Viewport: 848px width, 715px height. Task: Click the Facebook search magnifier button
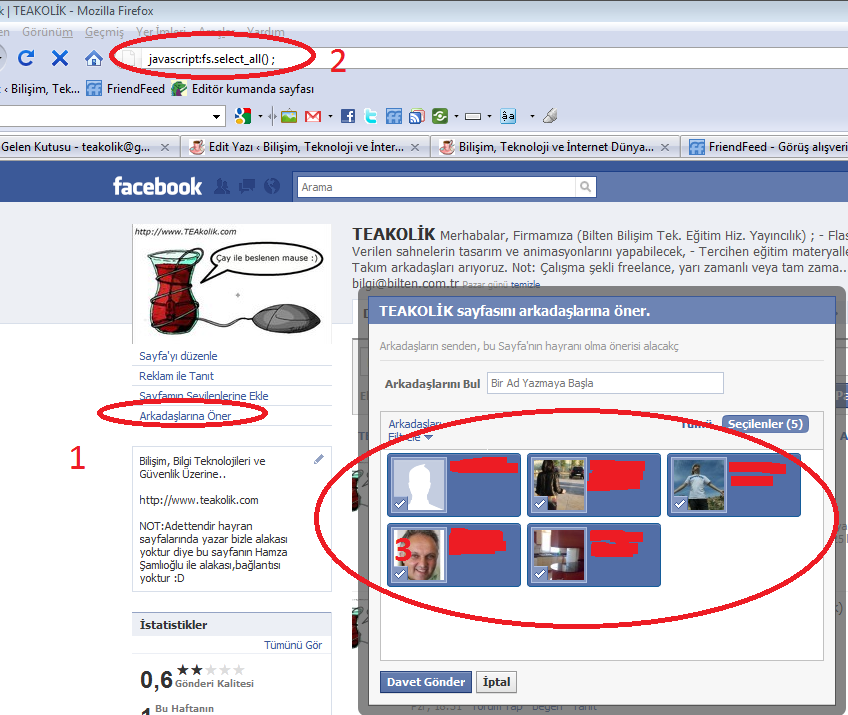(x=585, y=187)
